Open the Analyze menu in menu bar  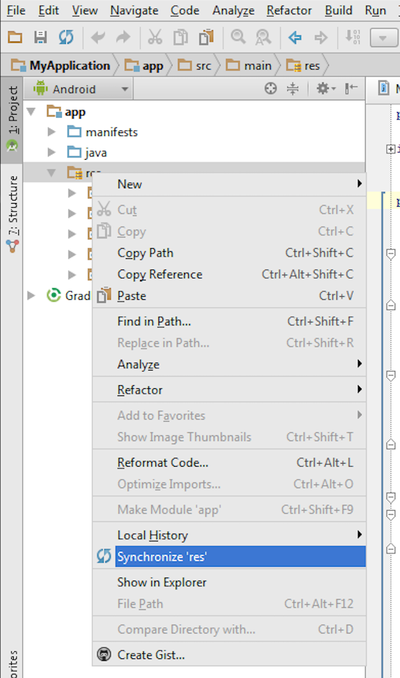(x=233, y=10)
